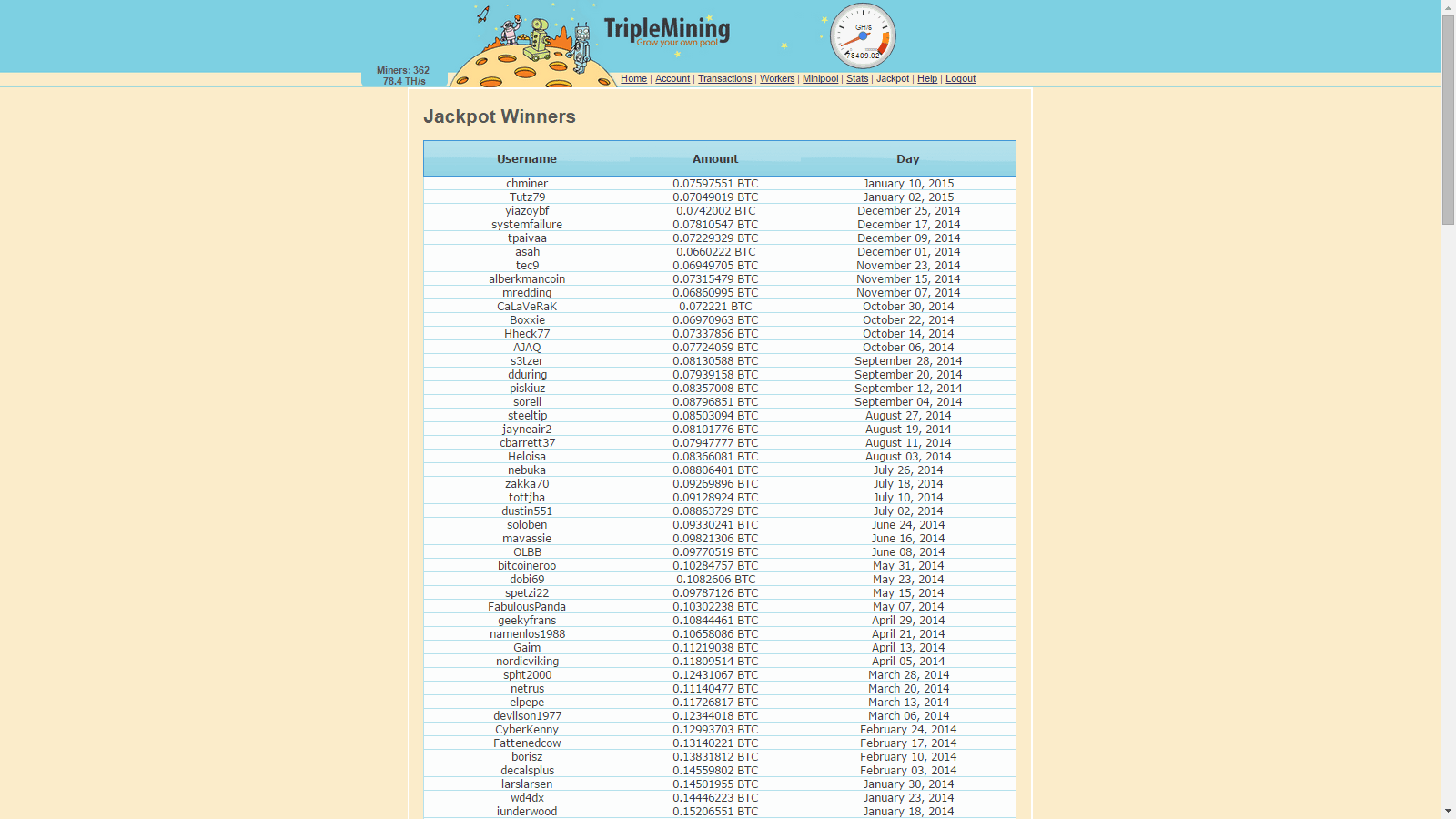This screenshot has width=1456, height=819.
Task: Click amount 0.08130588 BTC
Action: click(715, 361)
